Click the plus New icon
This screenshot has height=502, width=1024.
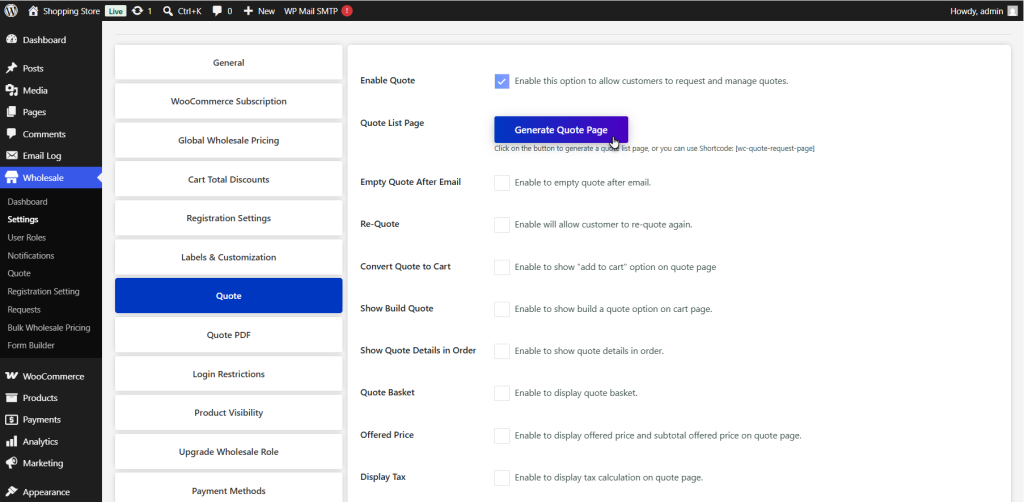pyautogui.click(x=248, y=10)
